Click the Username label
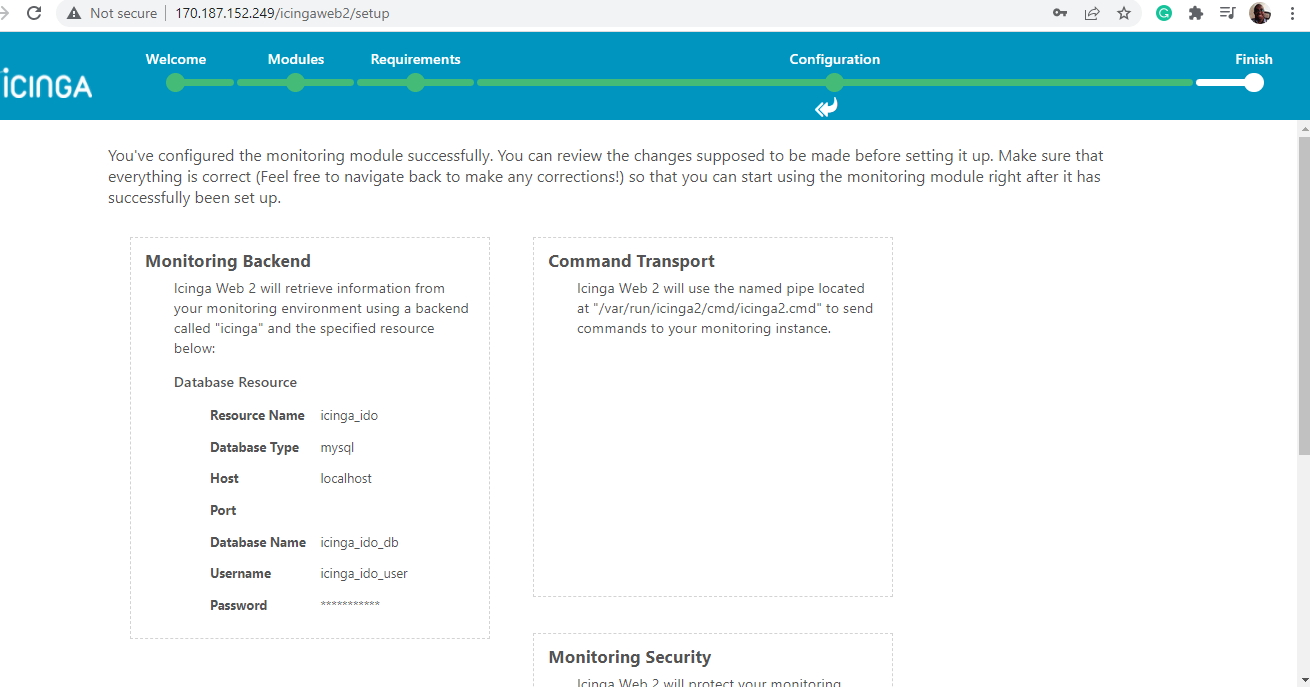This screenshot has height=687, width=1310. click(240, 573)
